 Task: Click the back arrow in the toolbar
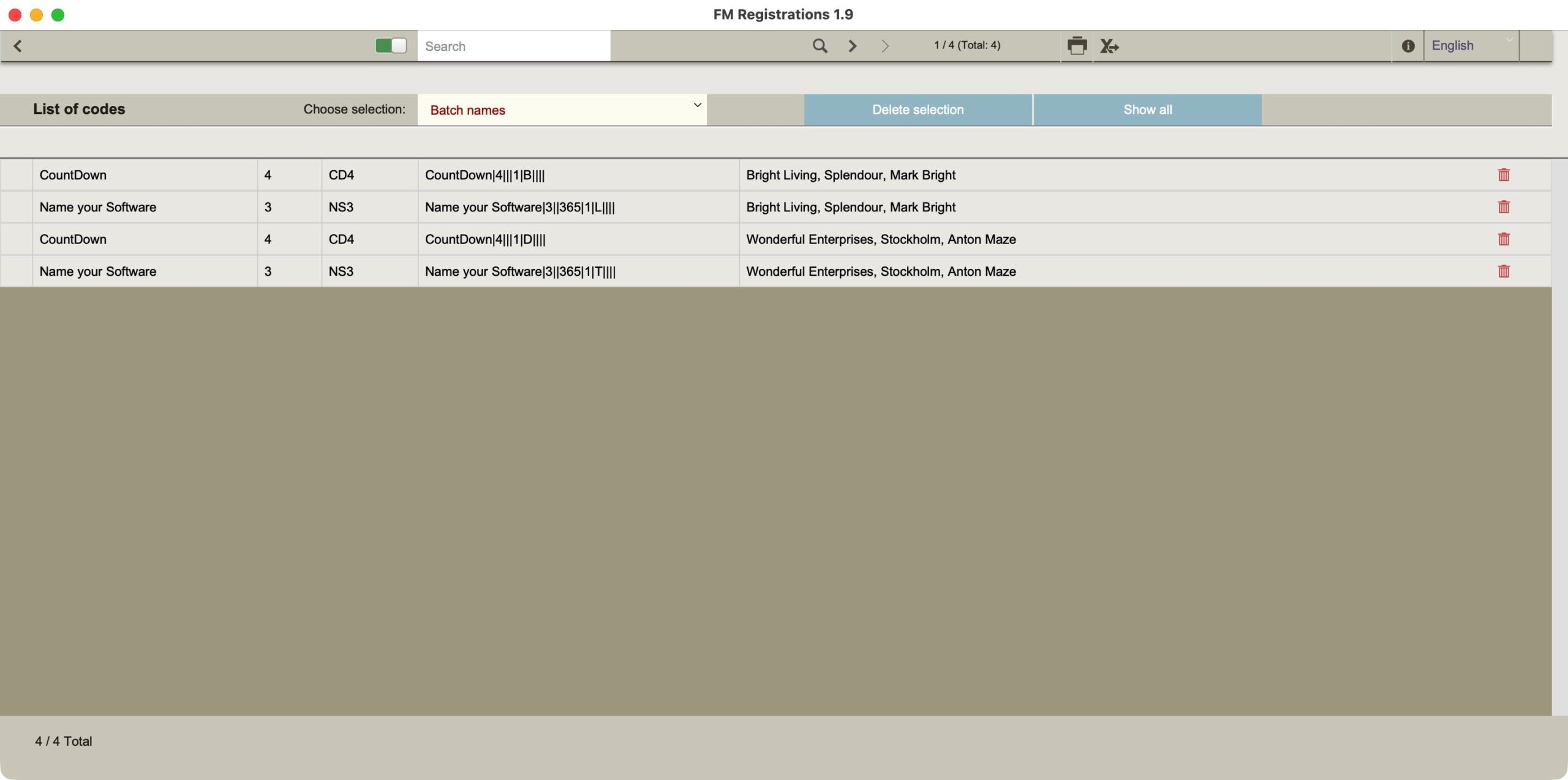point(18,46)
